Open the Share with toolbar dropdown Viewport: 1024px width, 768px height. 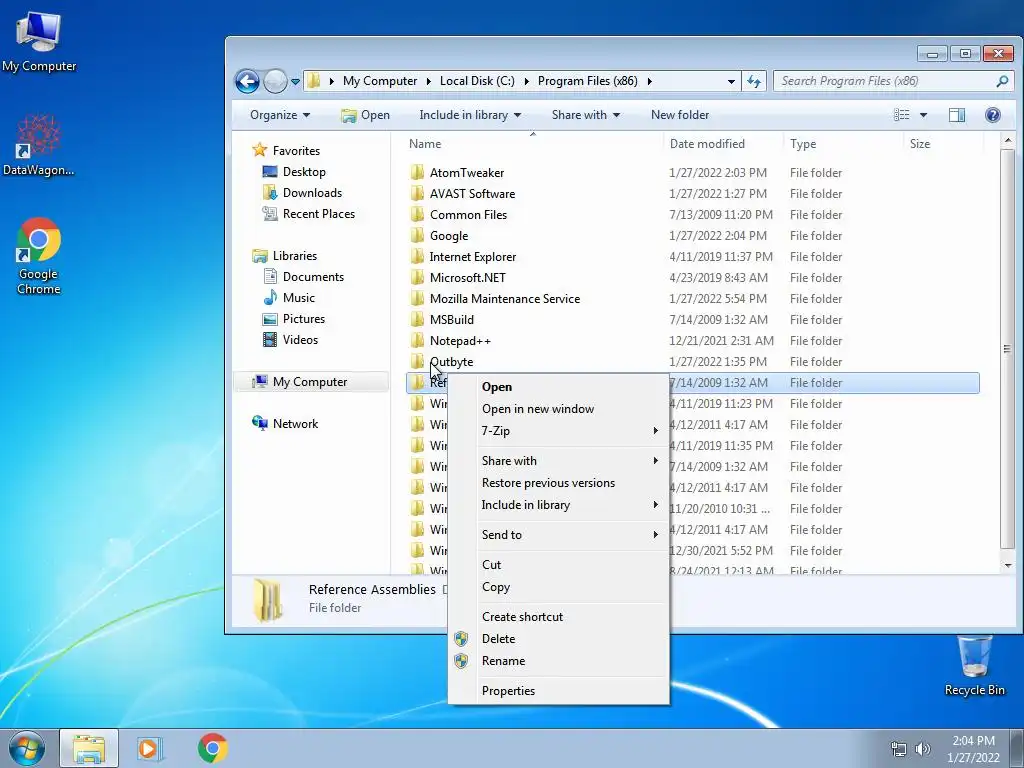tap(586, 115)
